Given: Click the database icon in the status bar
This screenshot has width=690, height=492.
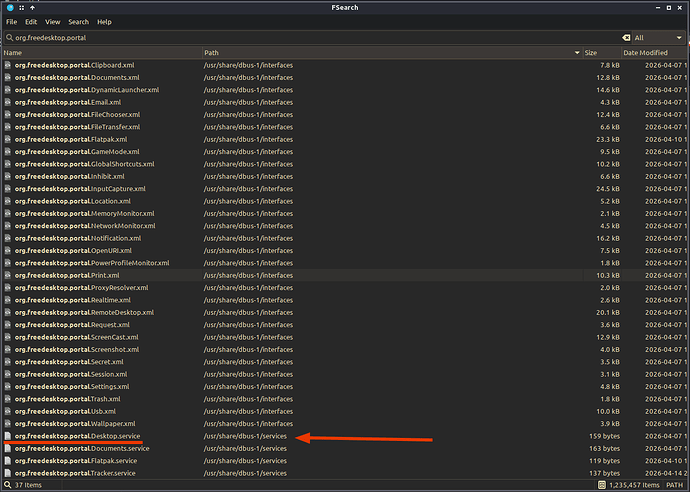Looking at the screenshot, I should pos(602,485).
